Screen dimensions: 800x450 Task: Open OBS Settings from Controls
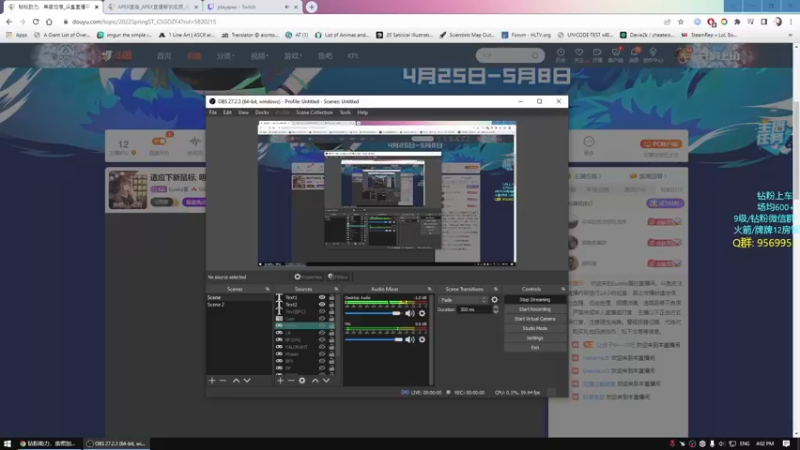(x=535, y=338)
